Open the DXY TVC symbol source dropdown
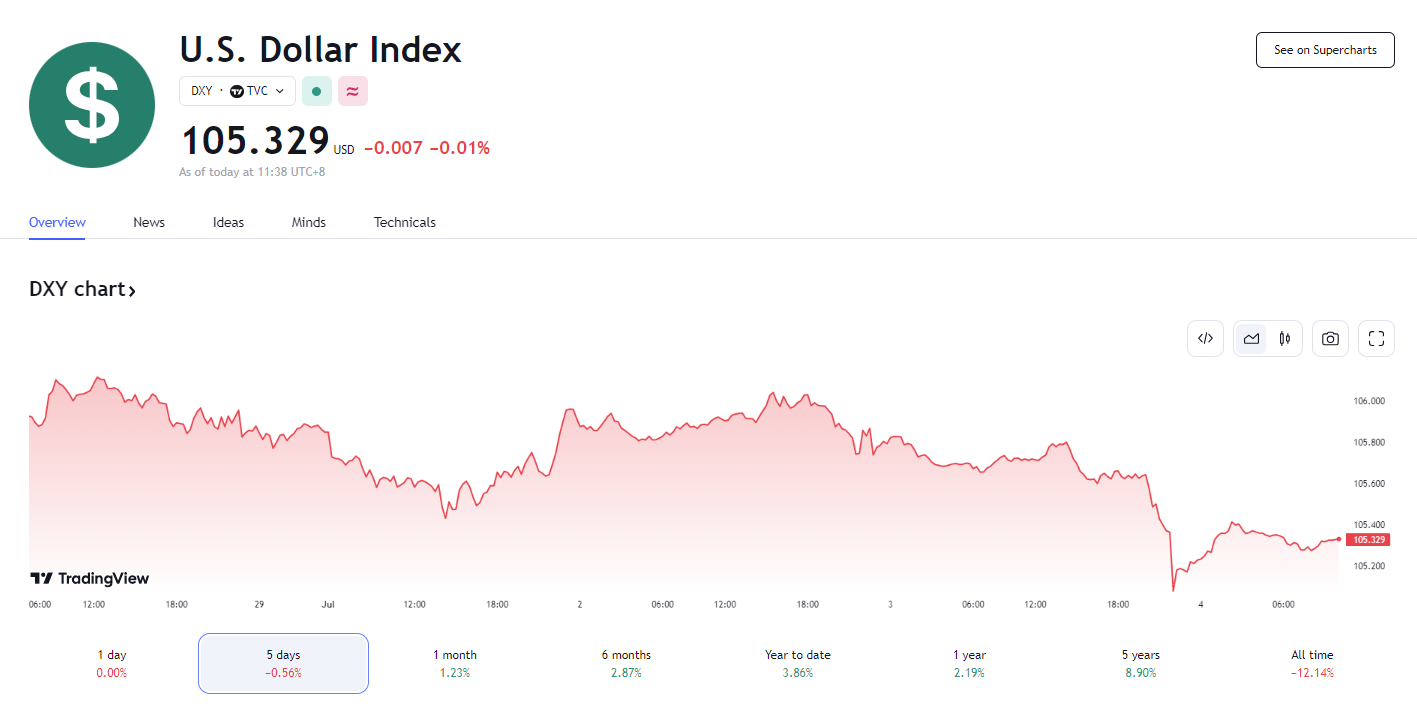The height and width of the screenshot is (717, 1417). (237, 91)
